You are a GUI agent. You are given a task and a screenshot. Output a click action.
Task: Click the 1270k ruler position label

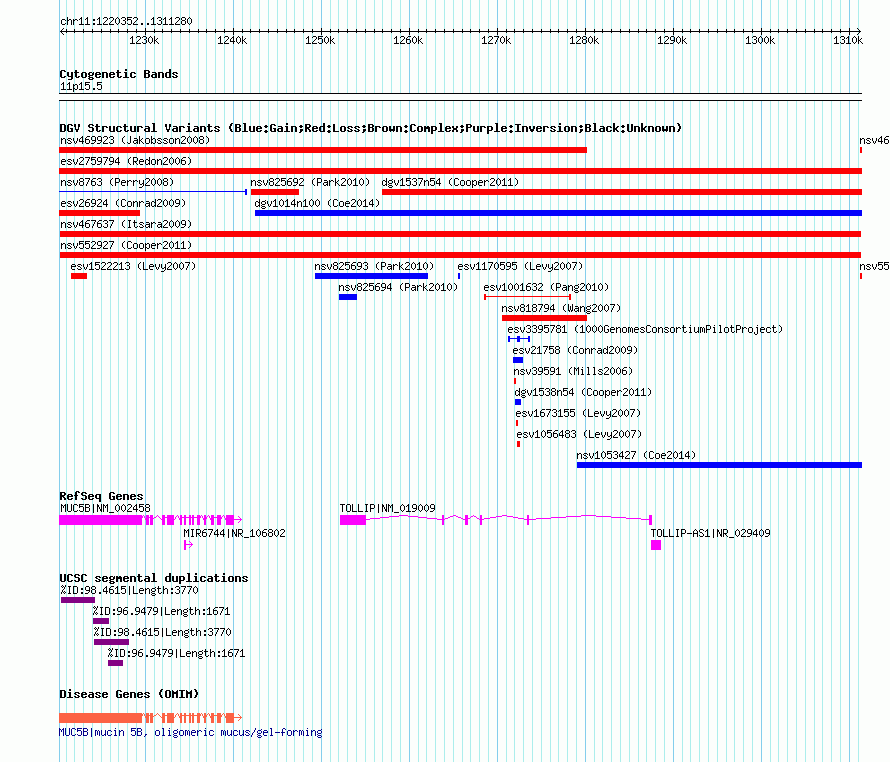(496, 40)
